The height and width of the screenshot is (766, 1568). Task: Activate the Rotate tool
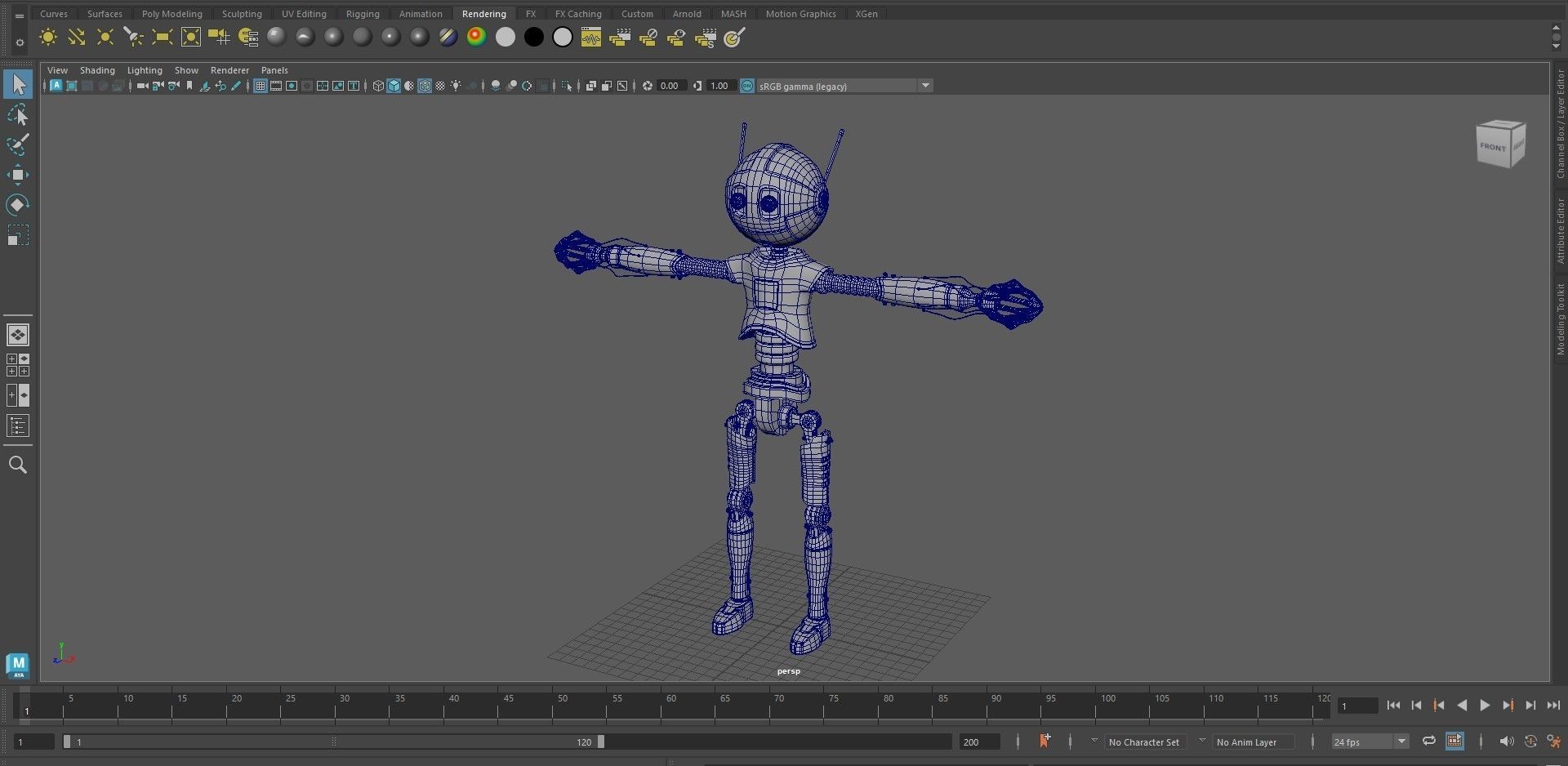pyautogui.click(x=18, y=204)
